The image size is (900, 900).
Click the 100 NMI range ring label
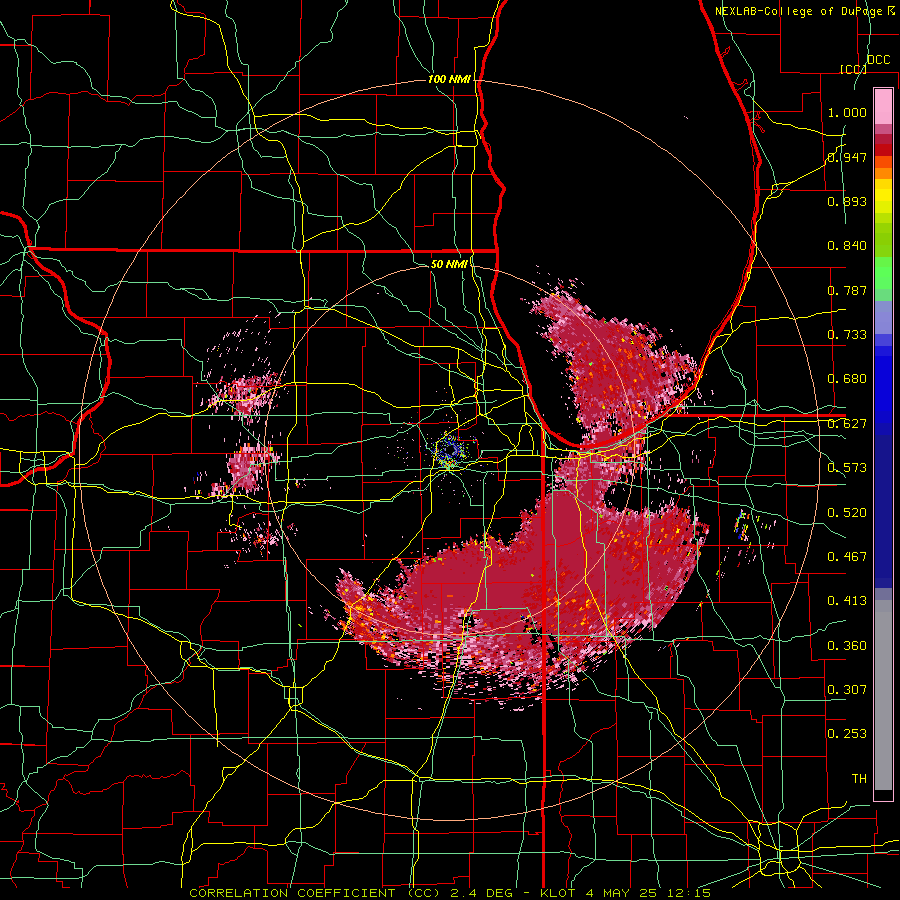[x=449, y=79]
